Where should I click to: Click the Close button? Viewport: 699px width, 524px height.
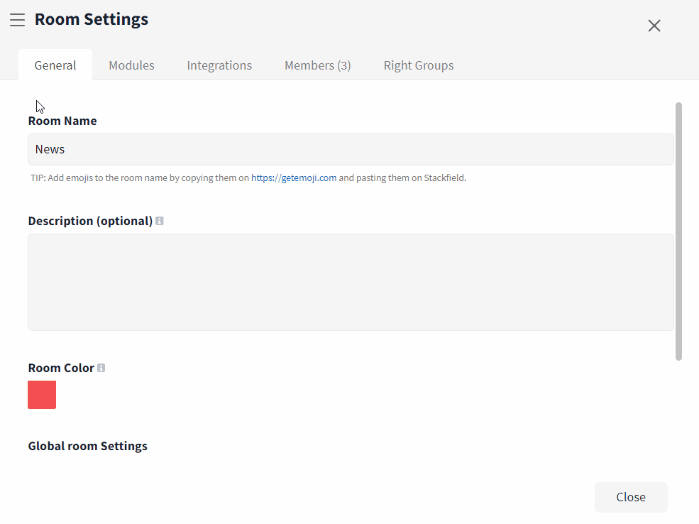click(x=631, y=497)
